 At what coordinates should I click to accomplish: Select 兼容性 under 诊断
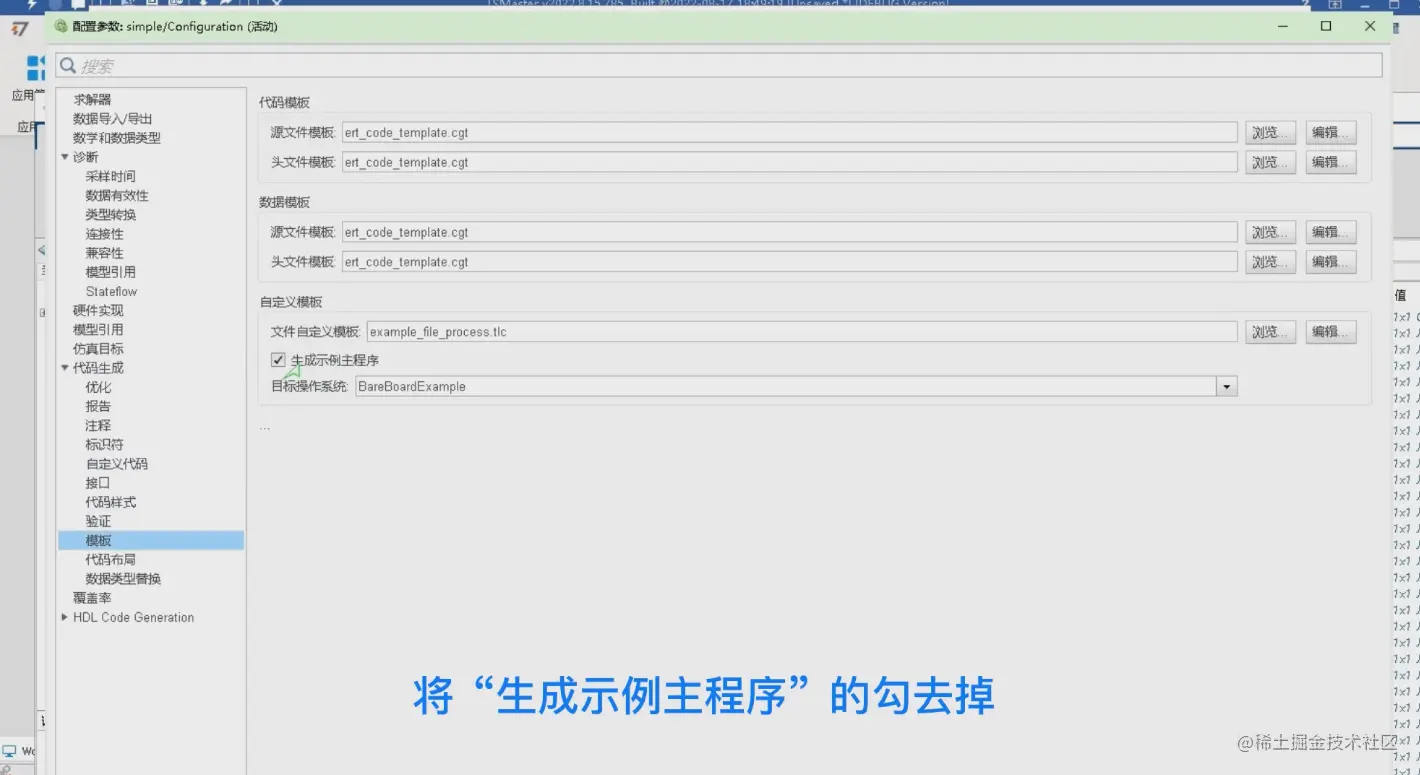click(104, 253)
